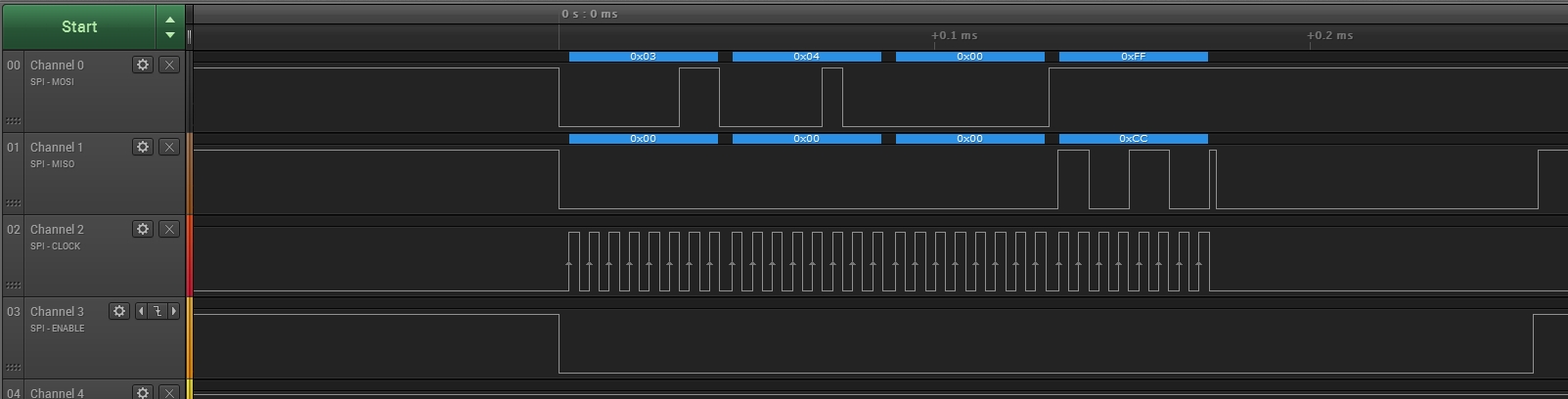The width and height of the screenshot is (1568, 399).
Task: Select the Channel 0 label
Action: 57,65
